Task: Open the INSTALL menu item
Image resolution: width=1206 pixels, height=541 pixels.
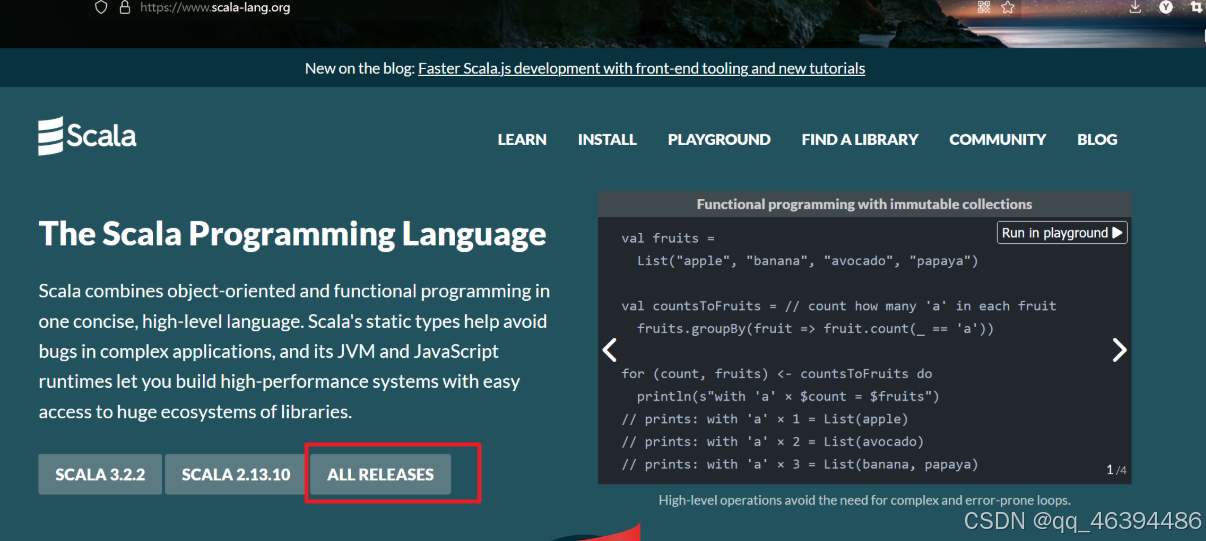Action: pos(607,140)
